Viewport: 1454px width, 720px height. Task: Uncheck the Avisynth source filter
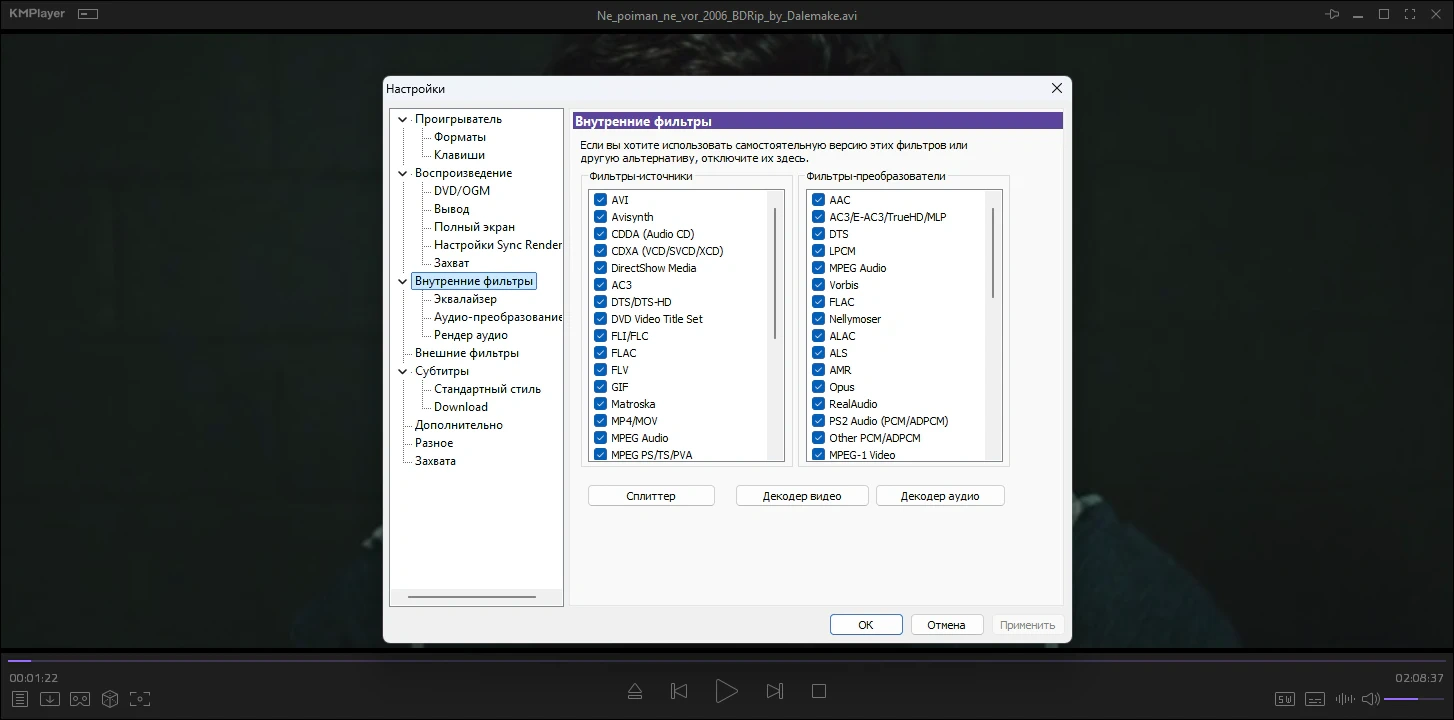(601, 217)
